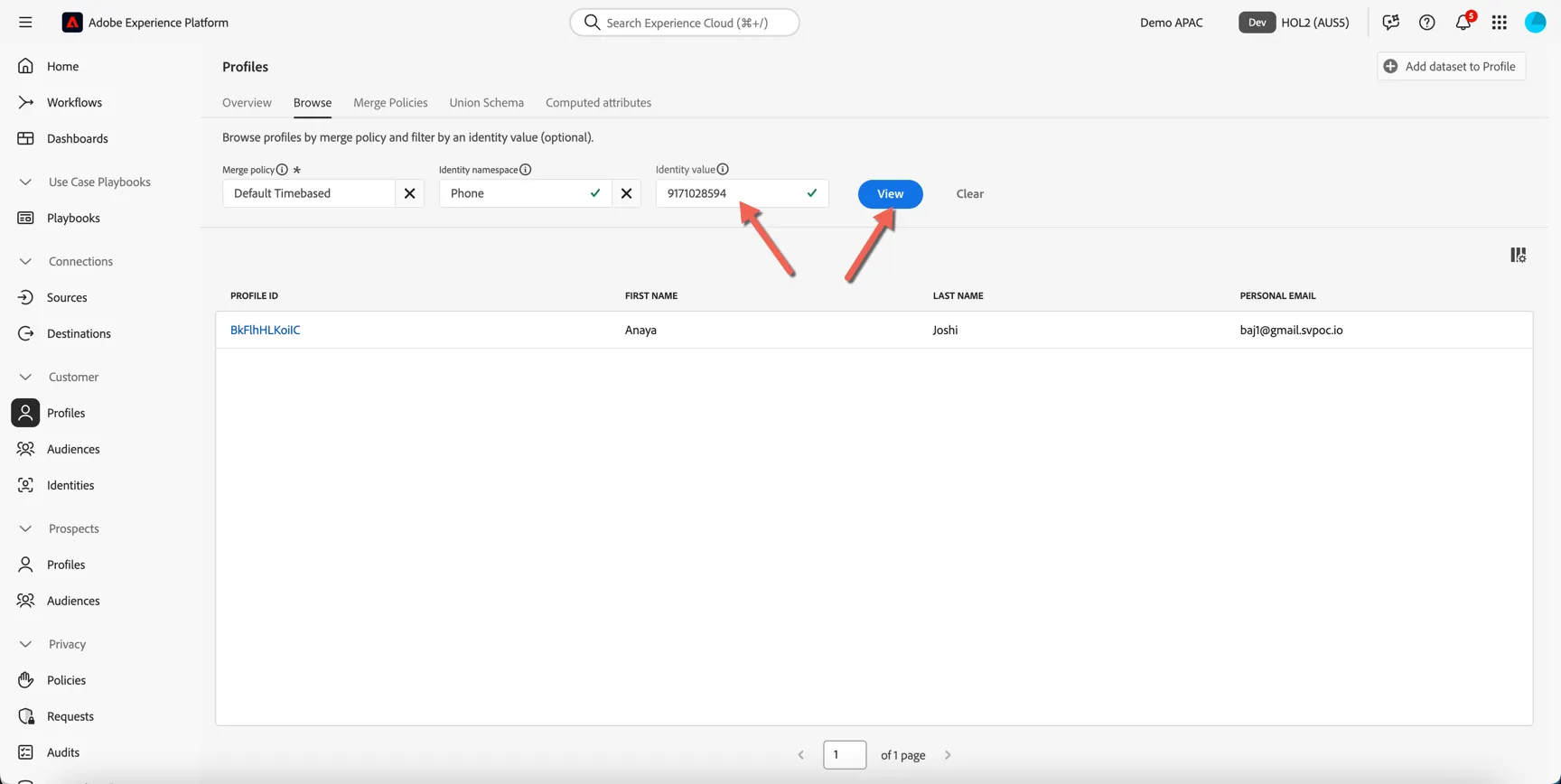Clear the Identity namespace selection

coord(626,193)
